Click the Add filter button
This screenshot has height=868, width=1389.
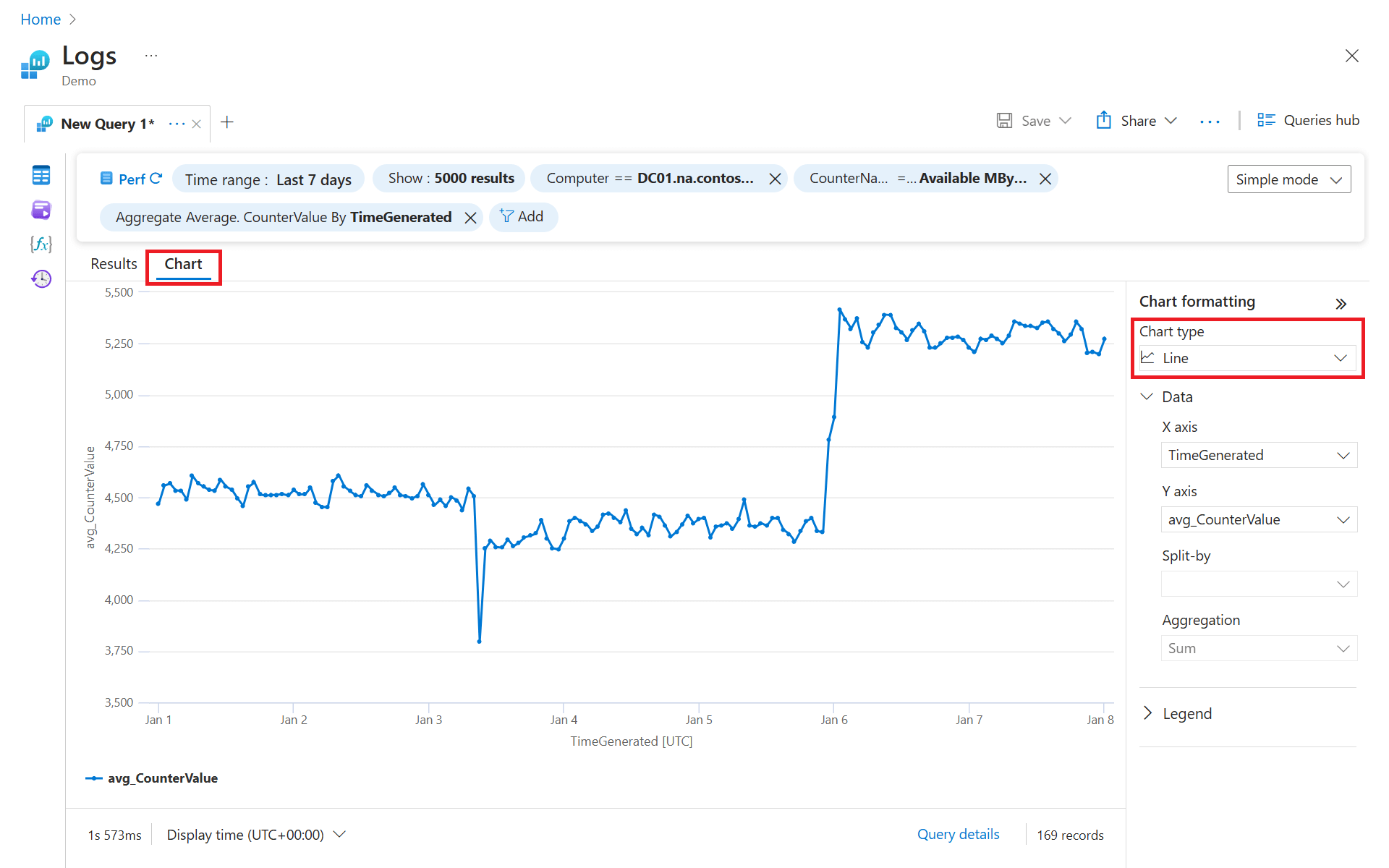(522, 217)
